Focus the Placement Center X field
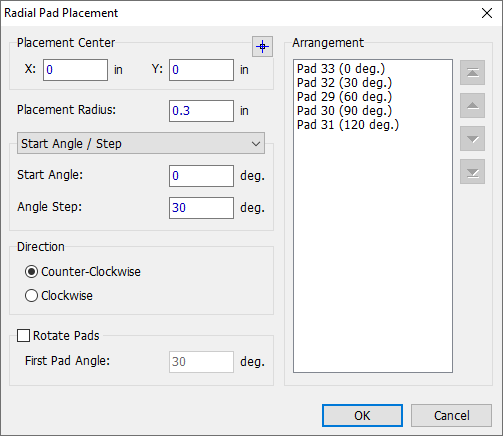The image size is (503, 436). [75, 70]
